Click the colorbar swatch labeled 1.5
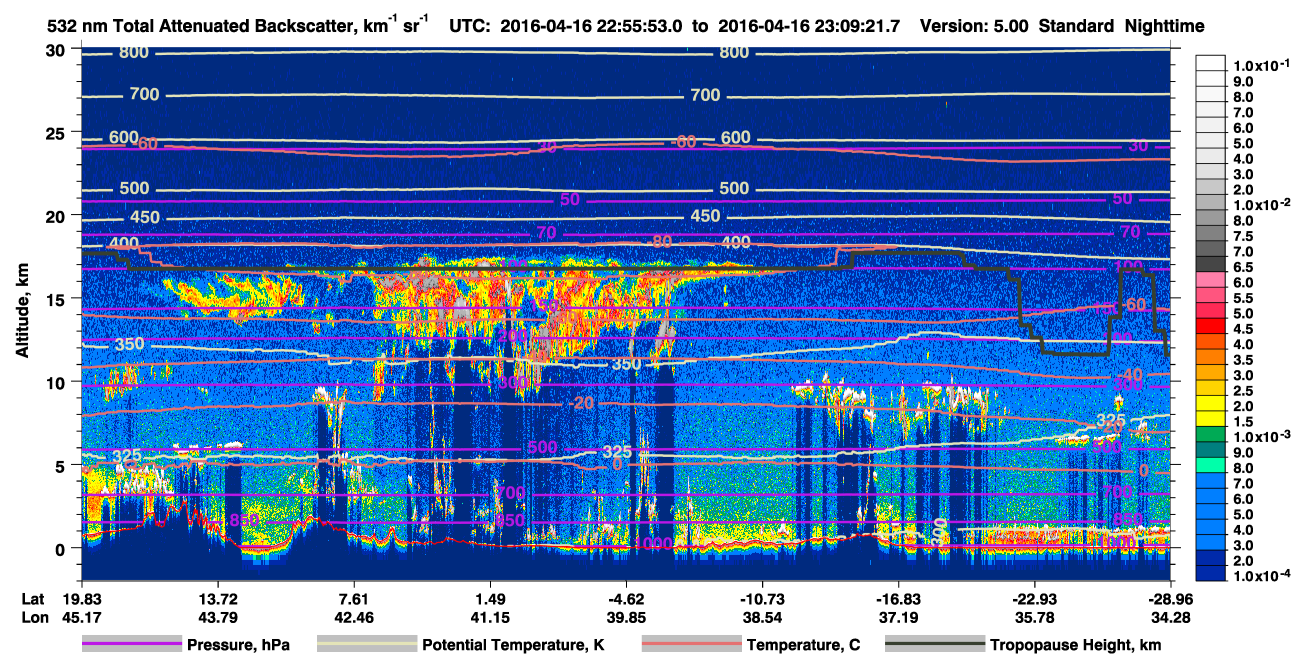The image size is (1300, 667). tap(1211, 420)
